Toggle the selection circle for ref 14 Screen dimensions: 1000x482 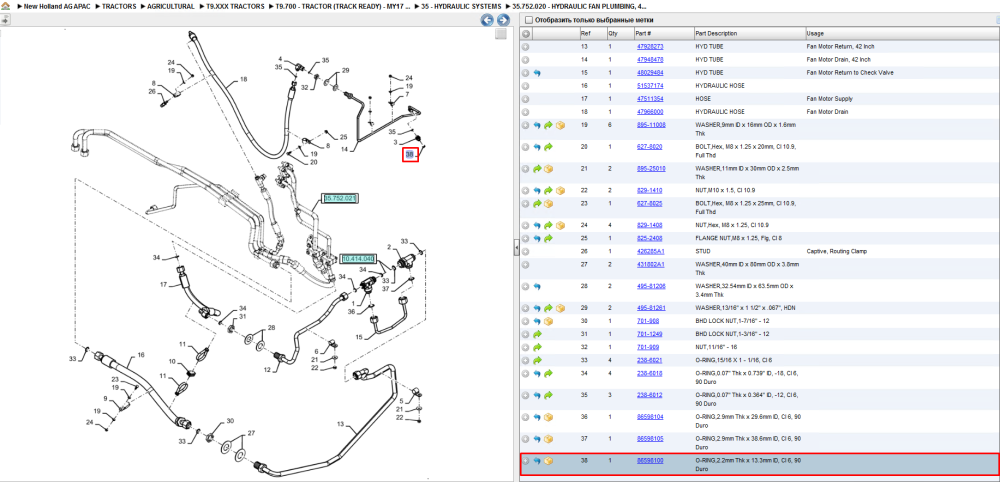tap(526, 59)
